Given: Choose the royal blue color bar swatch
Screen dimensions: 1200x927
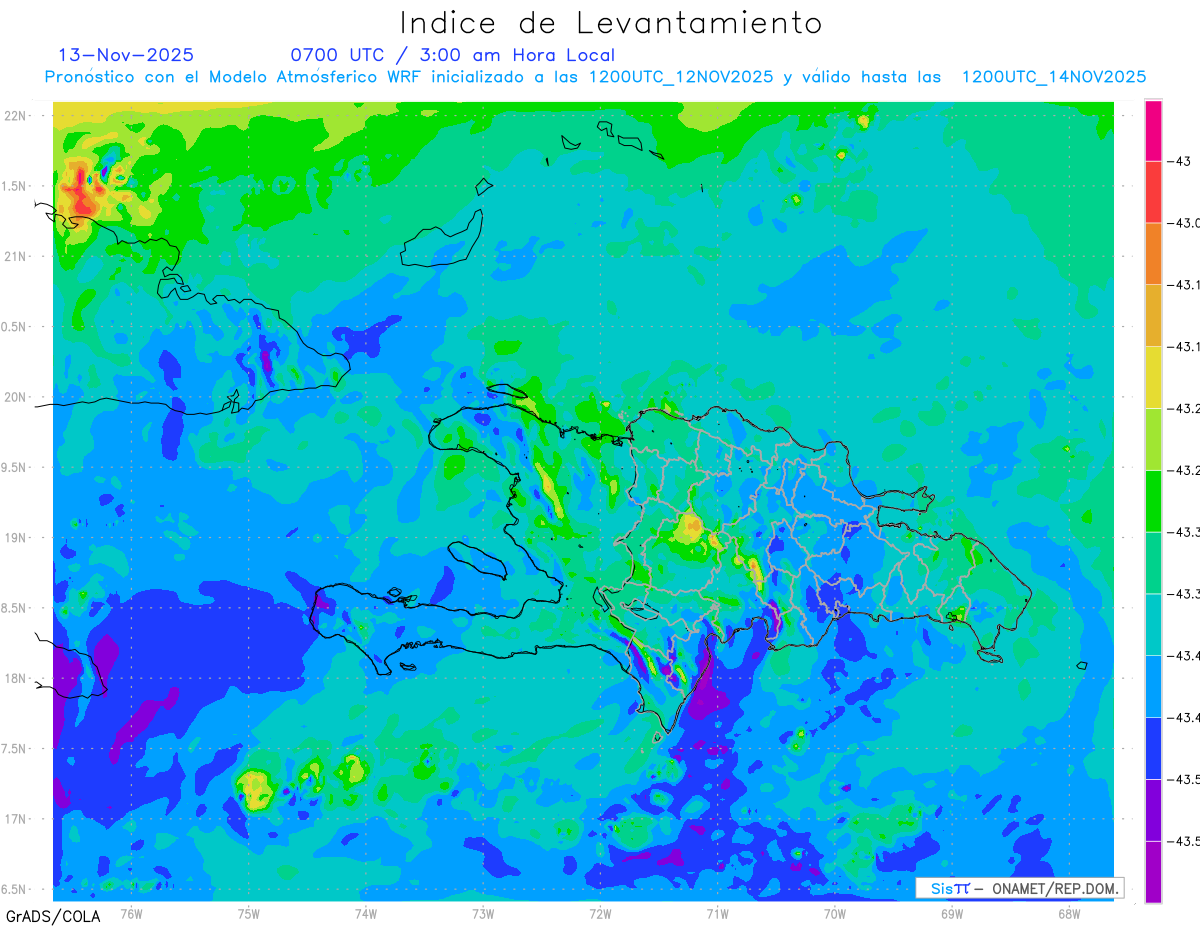Looking at the screenshot, I should click(1153, 747).
